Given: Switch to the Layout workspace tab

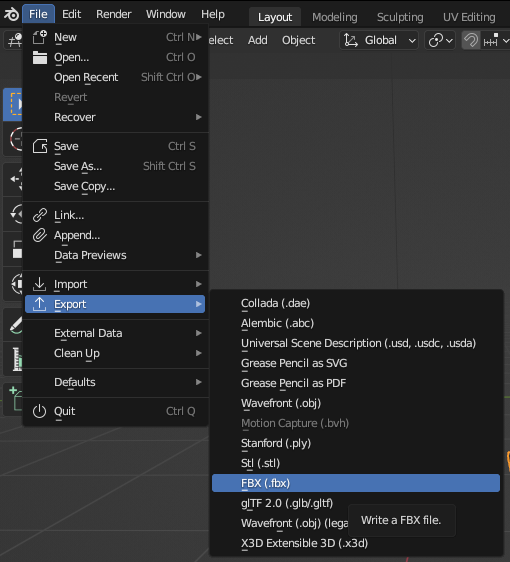Looking at the screenshot, I should [x=275, y=17].
